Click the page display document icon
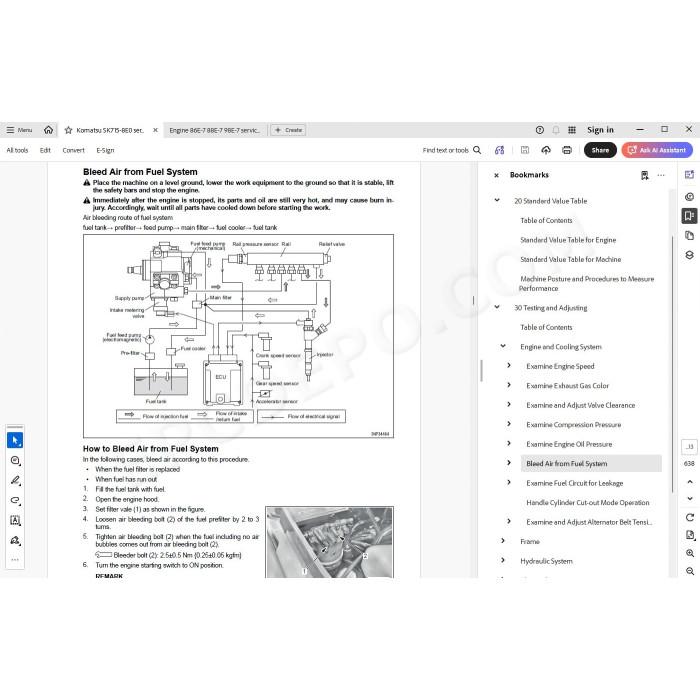 pos(690,535)
